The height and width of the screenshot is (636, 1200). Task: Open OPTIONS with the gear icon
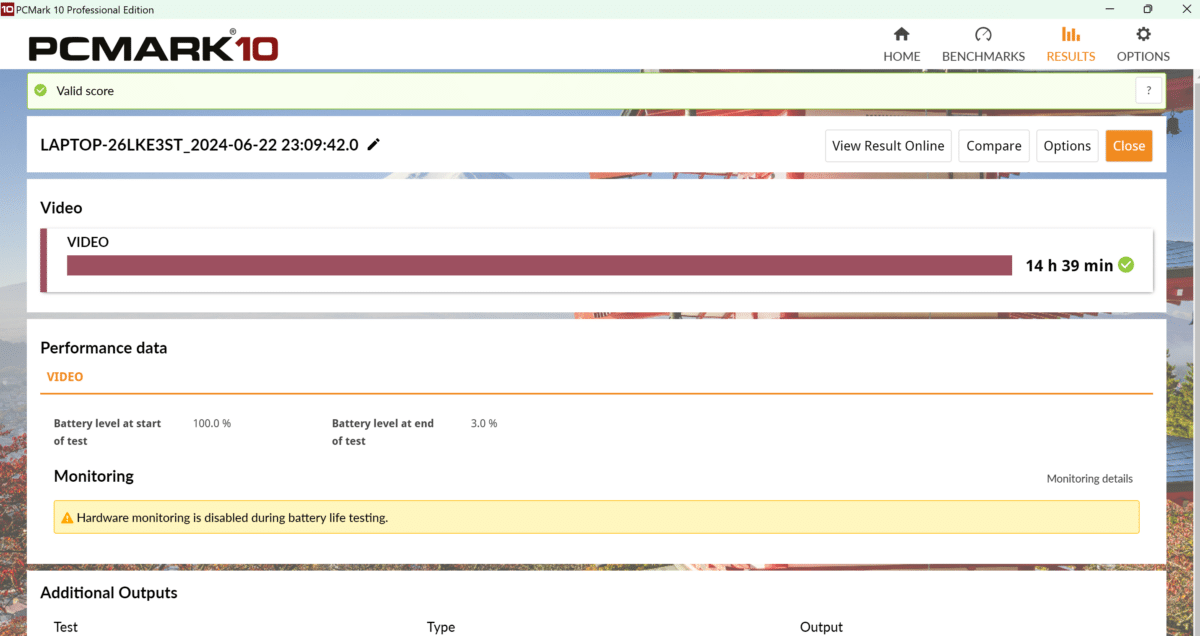tap(1143, 45)
